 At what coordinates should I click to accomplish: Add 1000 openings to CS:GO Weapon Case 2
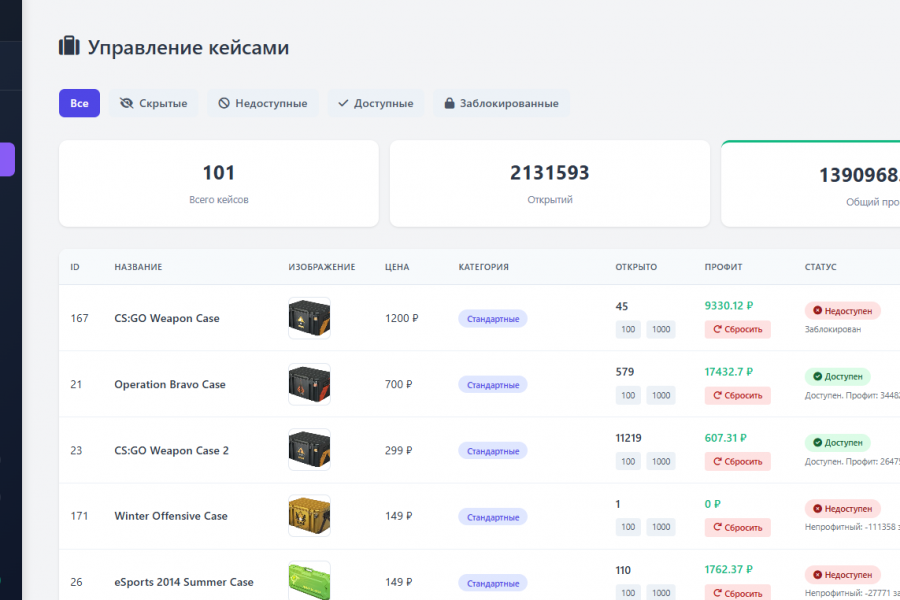pos(661,462)
